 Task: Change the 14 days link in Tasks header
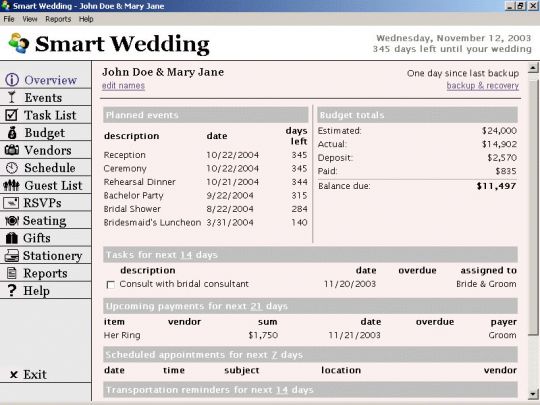186,255
